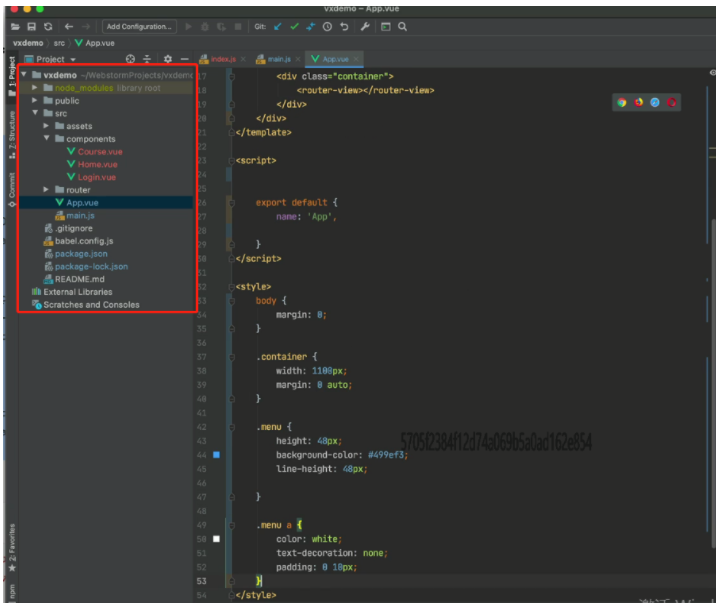Open settings with the wrench icon

tap(365, 26)
